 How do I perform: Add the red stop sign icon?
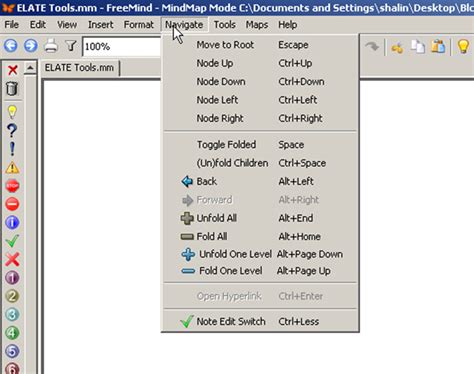point(12,186)
